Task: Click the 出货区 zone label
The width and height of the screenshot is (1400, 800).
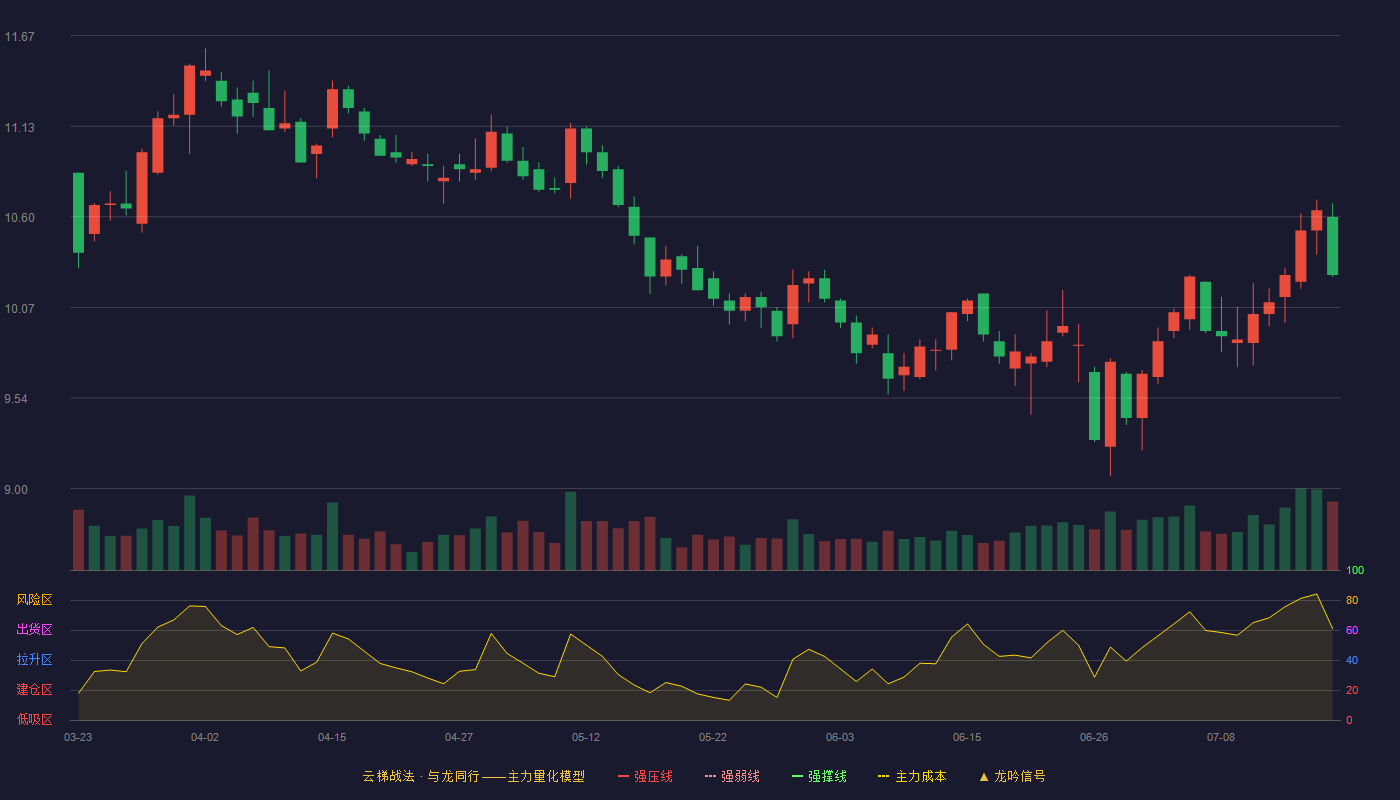Action: click(x=35, y=630)
